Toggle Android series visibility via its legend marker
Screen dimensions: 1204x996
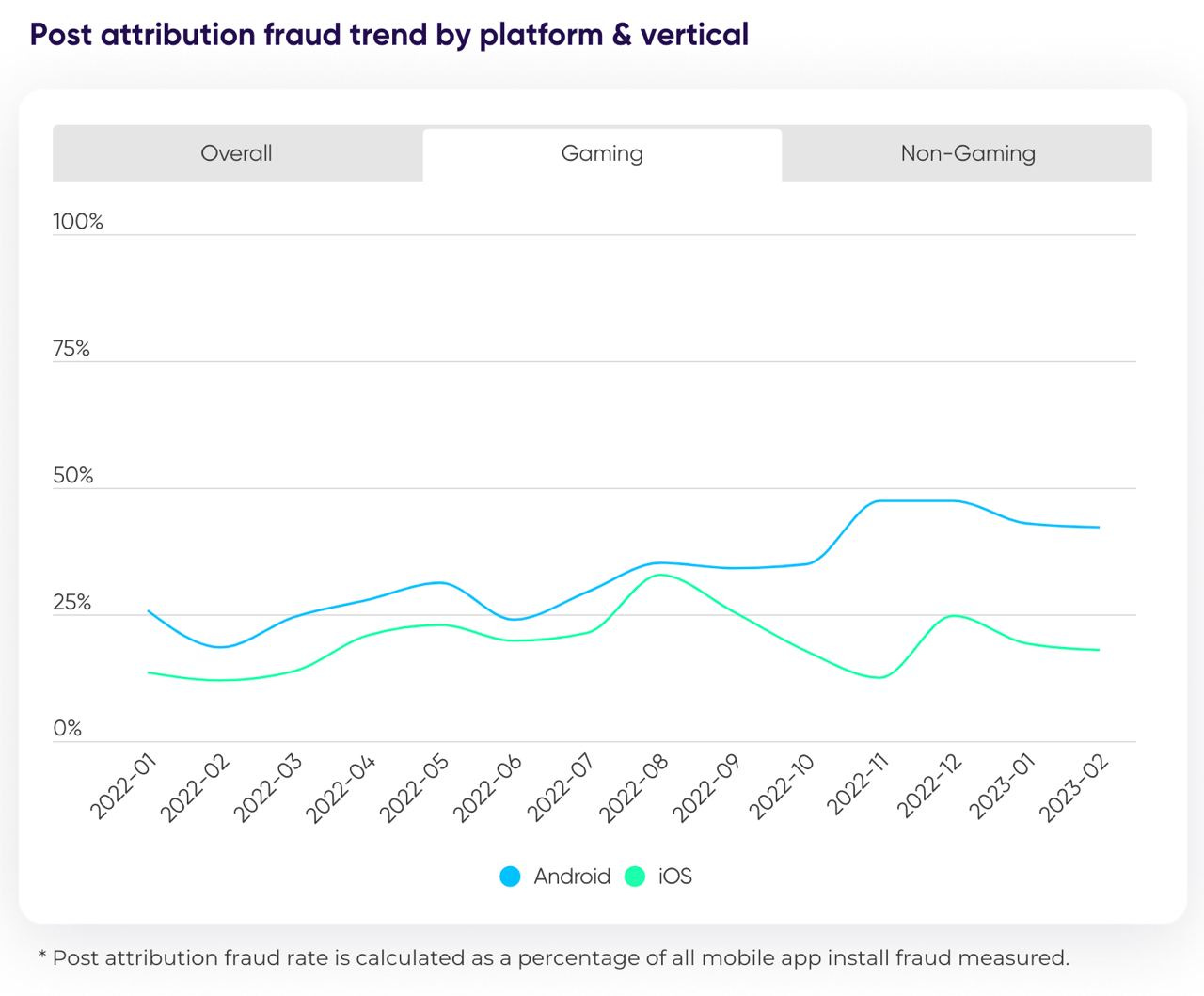(x=511, y=876)
